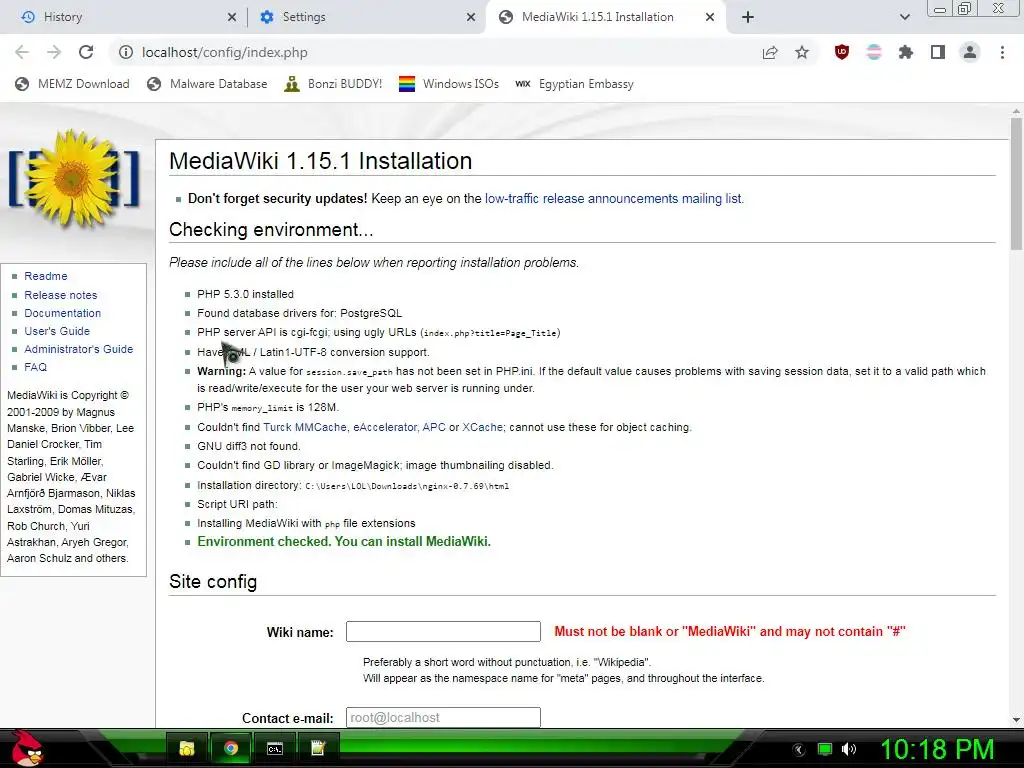Click Chrome taskbar icon
This screenshot has height=768, width=1024.
[x=231, y=748]
